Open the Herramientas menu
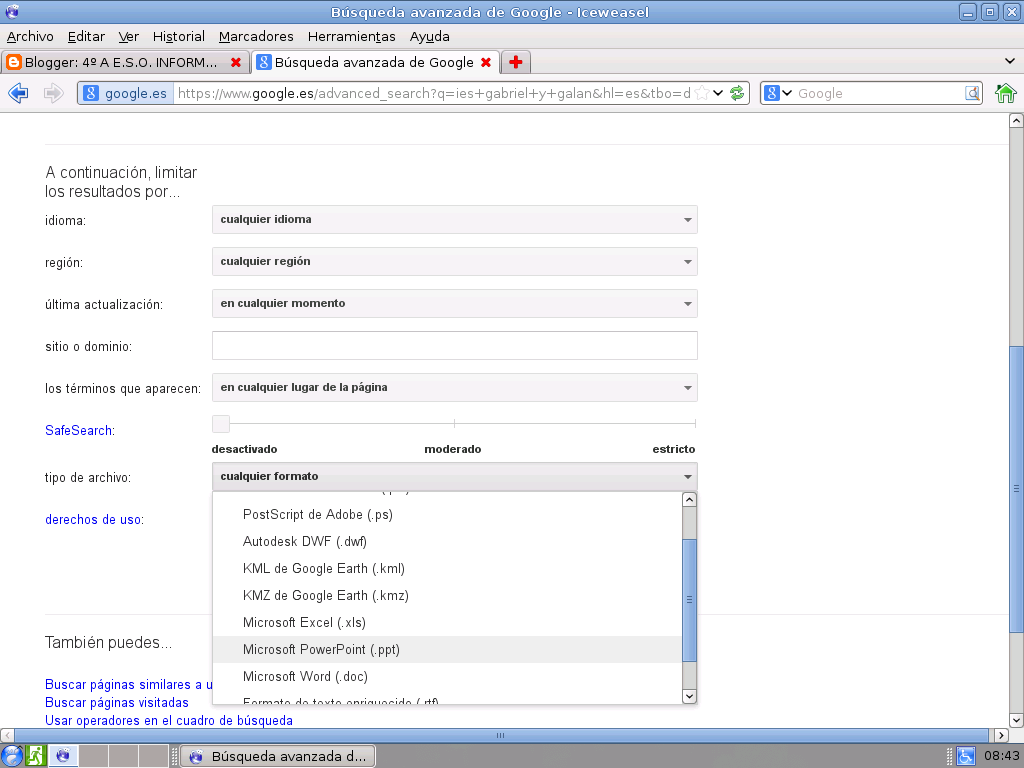 [351, 37]
